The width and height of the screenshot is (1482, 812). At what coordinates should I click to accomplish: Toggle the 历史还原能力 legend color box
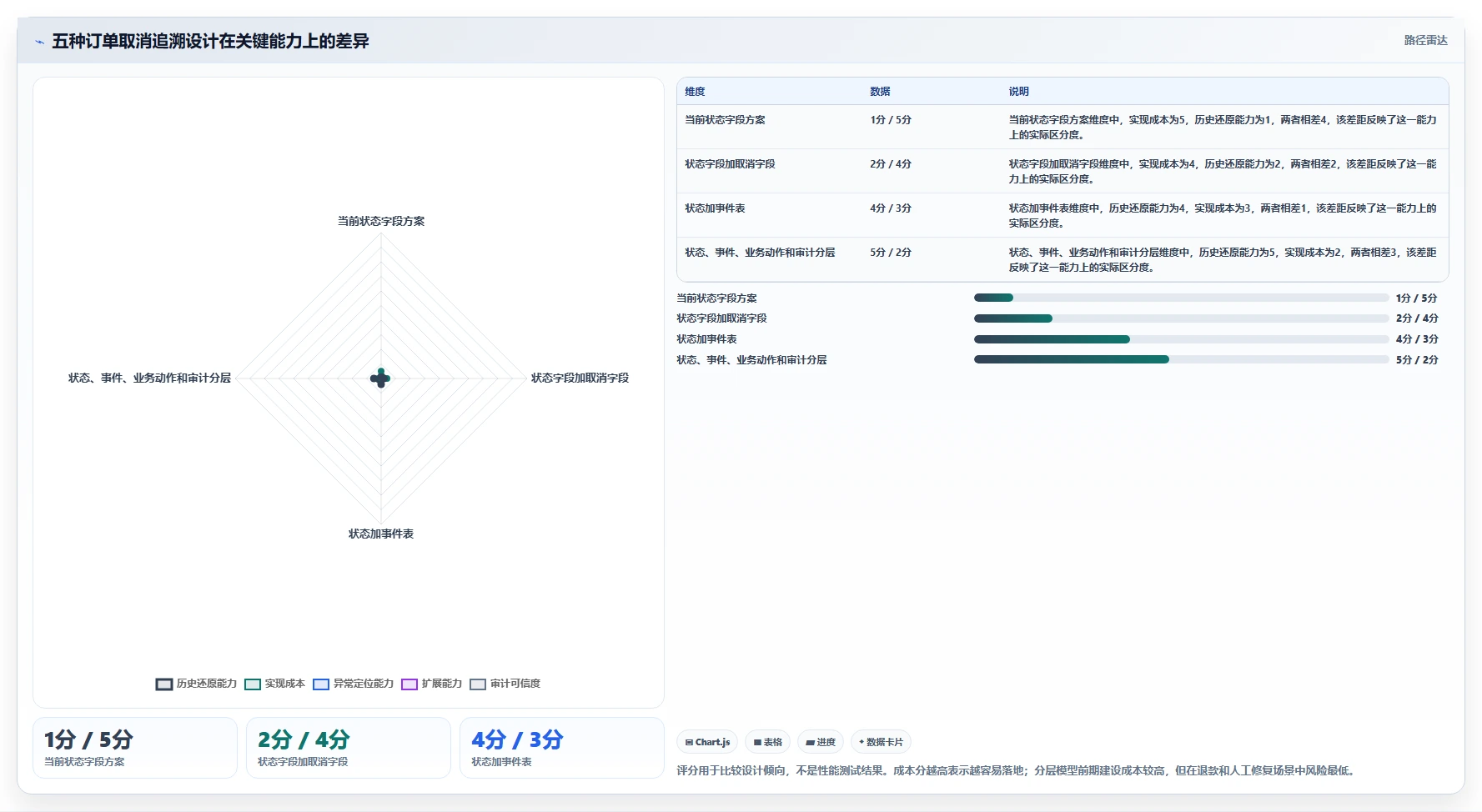point(164,684)
